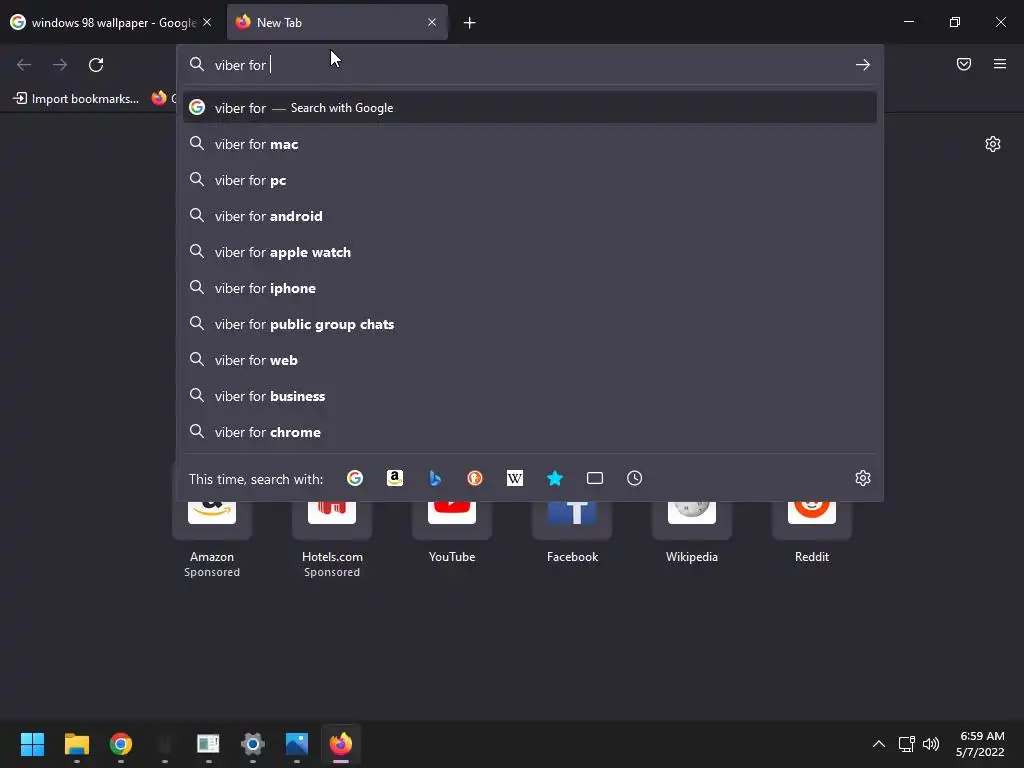Open a new tab with plus button
Viewport: 1024px width, 768px height.
click(x=469, y=23)
